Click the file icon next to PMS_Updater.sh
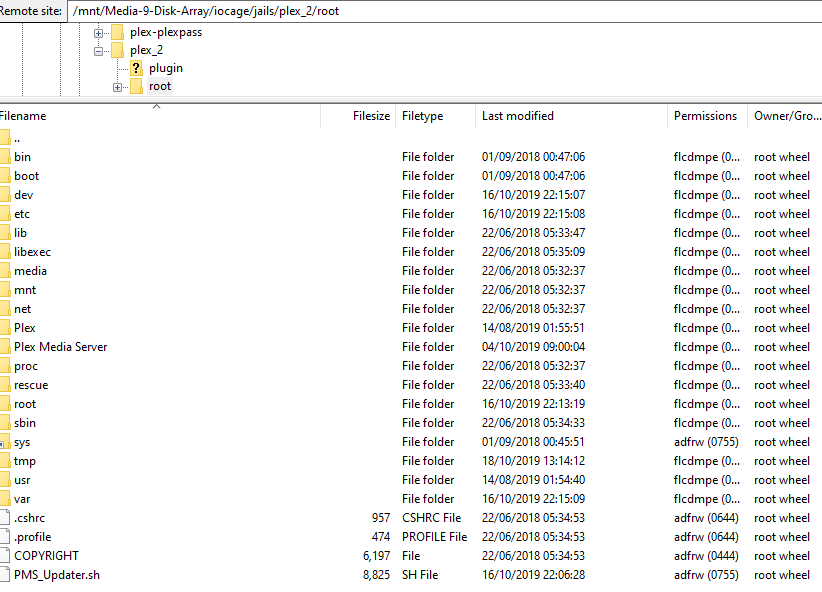This screenshot has height=592, width=822. tap(4, 575)
